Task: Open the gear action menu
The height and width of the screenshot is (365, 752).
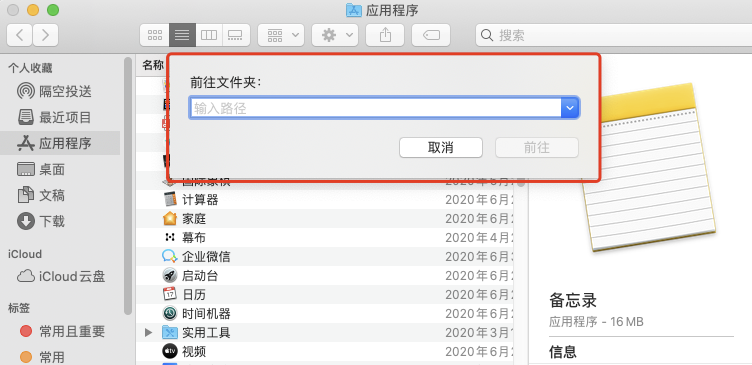Action: [335, 35]
